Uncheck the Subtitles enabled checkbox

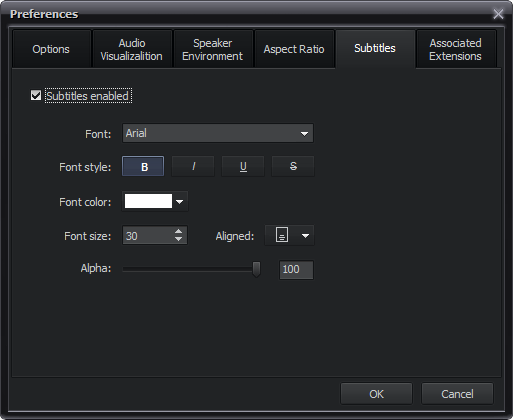coord(36,95)
